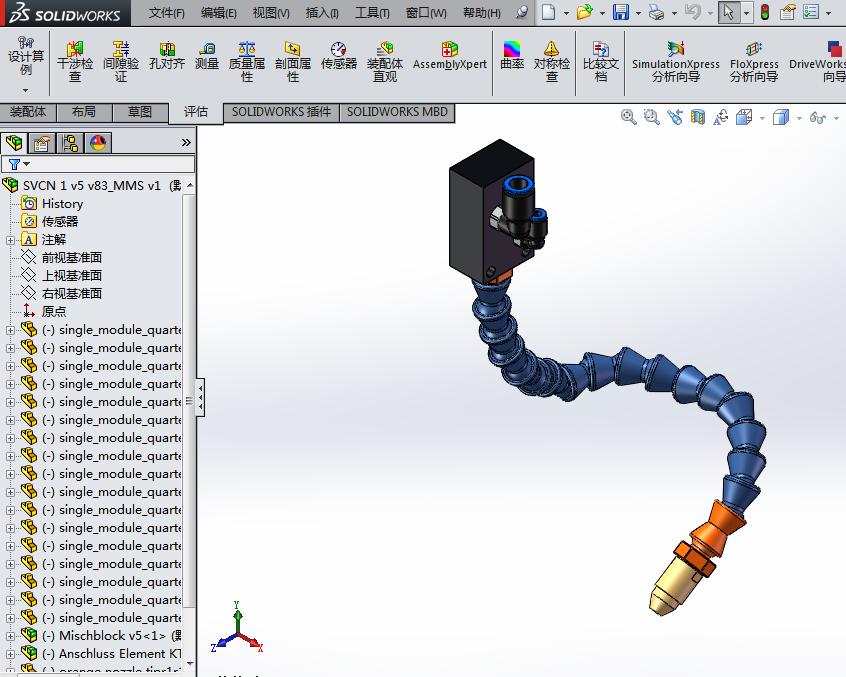Launch the Hole Alignment tool (孔对齐)

tap(167, 56)
